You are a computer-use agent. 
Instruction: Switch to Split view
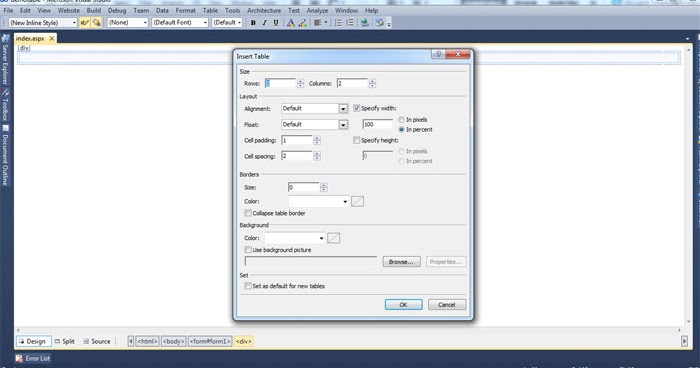(x=65, y=341)
